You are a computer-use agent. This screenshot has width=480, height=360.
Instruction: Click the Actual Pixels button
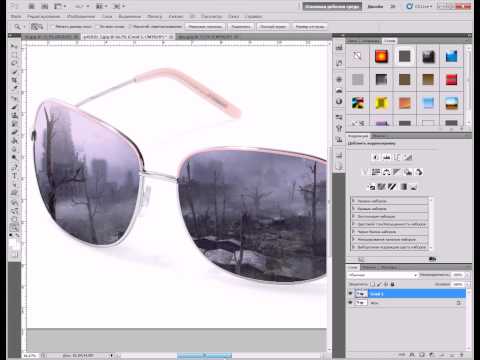tap(205, 27)
